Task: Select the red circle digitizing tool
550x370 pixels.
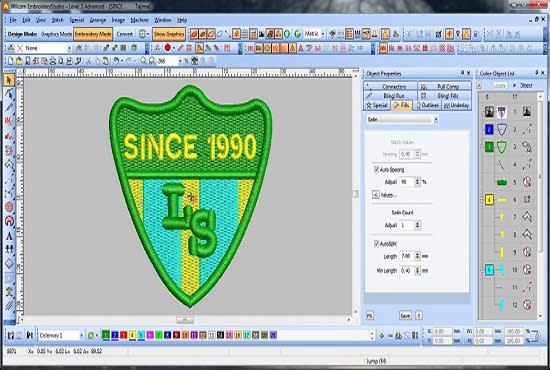Action: coord(9,207)
